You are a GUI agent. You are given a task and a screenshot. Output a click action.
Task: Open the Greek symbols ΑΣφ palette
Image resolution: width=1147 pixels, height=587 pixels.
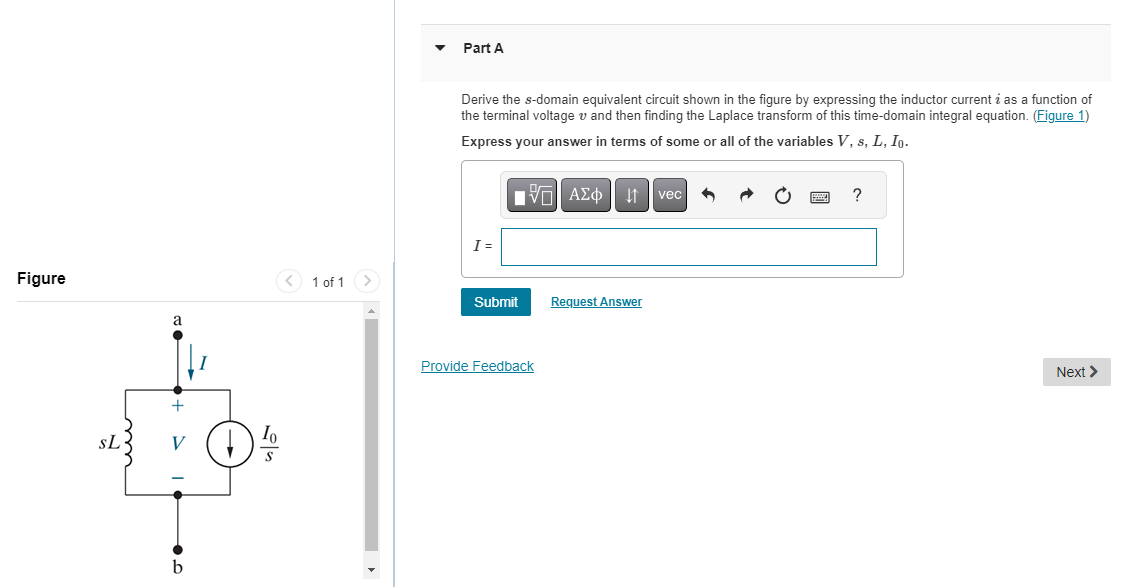point(585,195)
